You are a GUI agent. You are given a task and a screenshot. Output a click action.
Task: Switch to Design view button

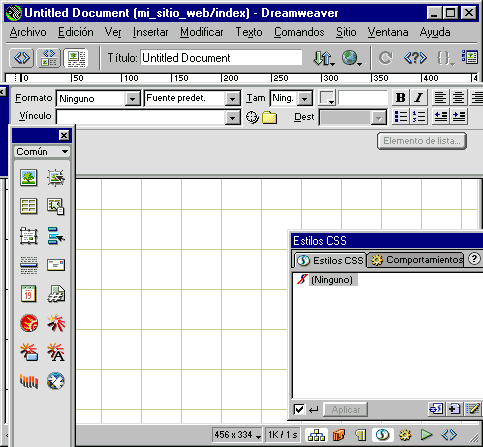[x=76, y=58]
